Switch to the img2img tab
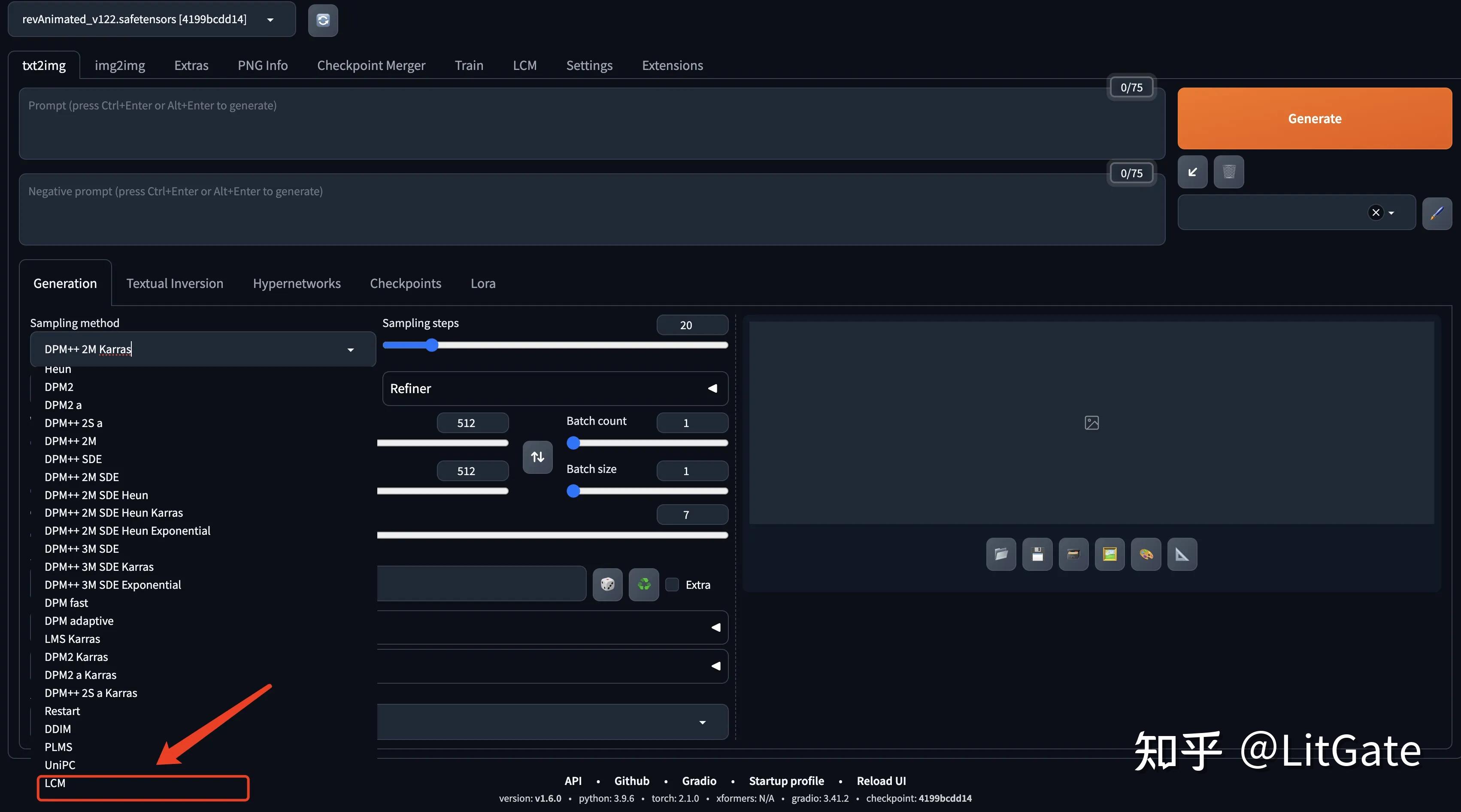This screenshot has height=812, width=1461. point(120,65)
